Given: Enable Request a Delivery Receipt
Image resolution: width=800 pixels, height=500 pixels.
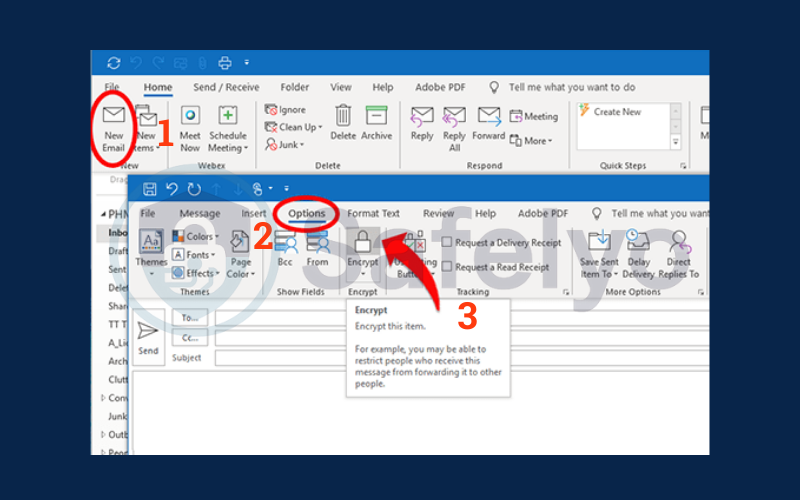Looking at the screenshot, I should tap(448, 243).
